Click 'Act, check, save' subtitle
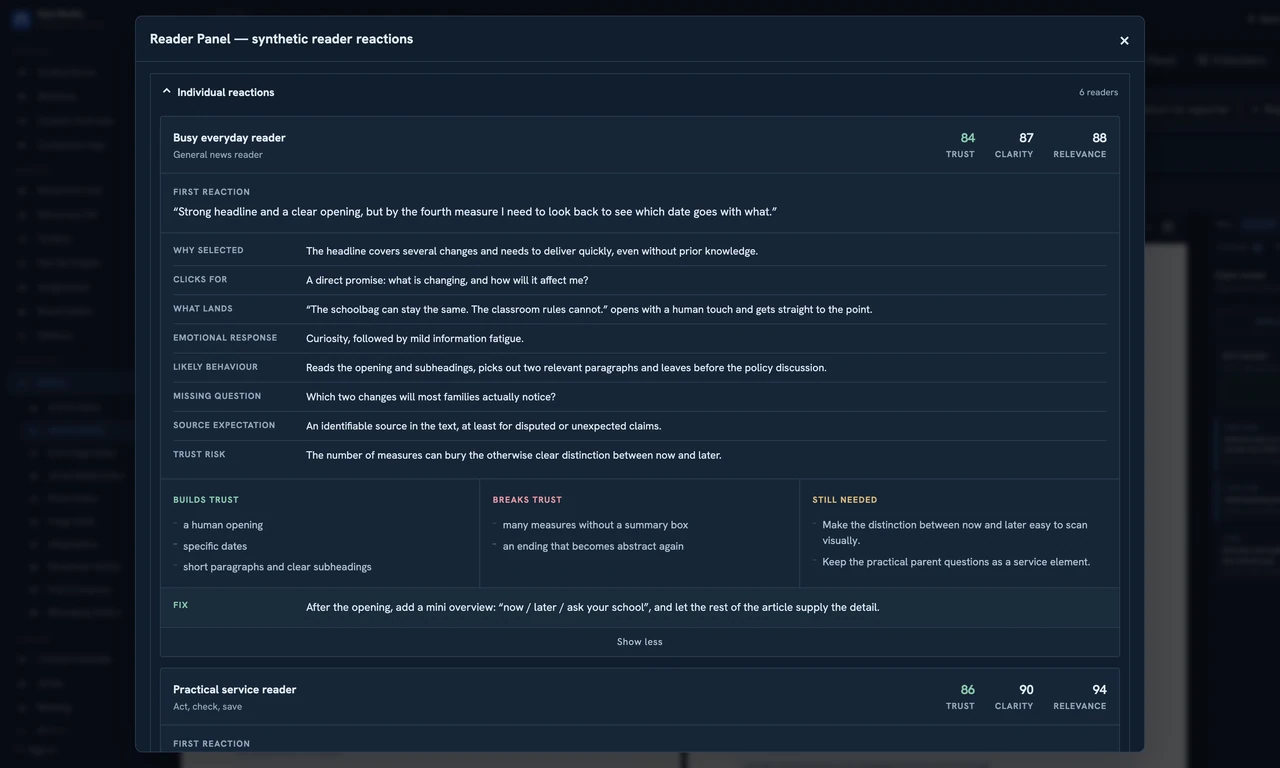The image size is (1280, 768). point(207,707)
